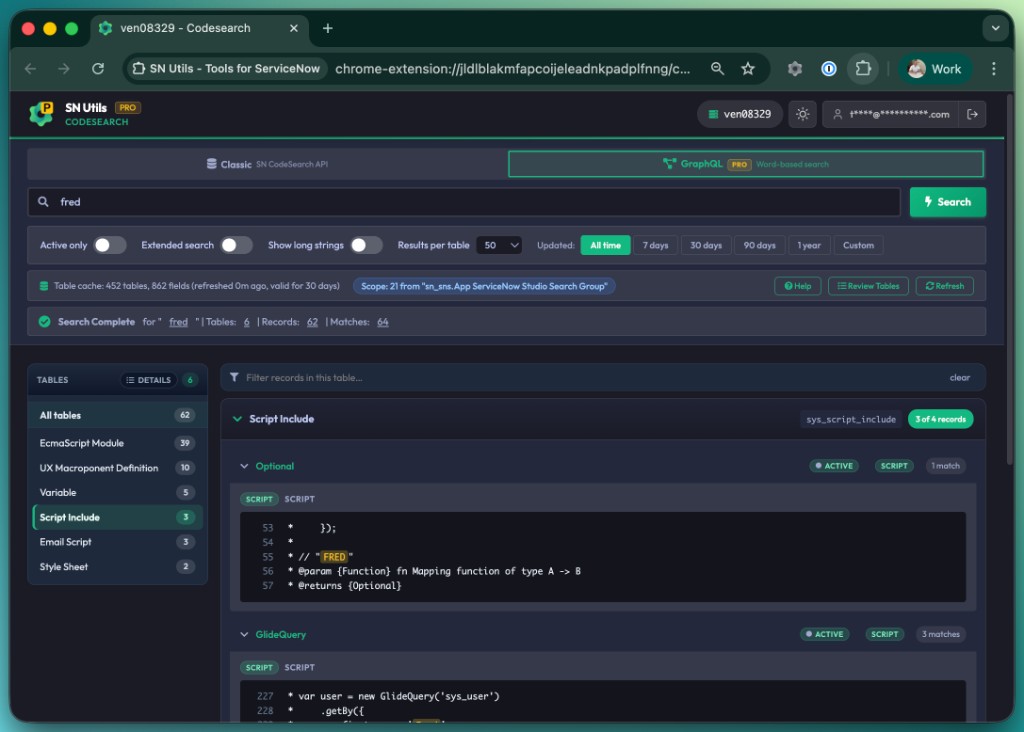Select the All time updated filter
The image size is (1024, 732).
tap(605, 246)
